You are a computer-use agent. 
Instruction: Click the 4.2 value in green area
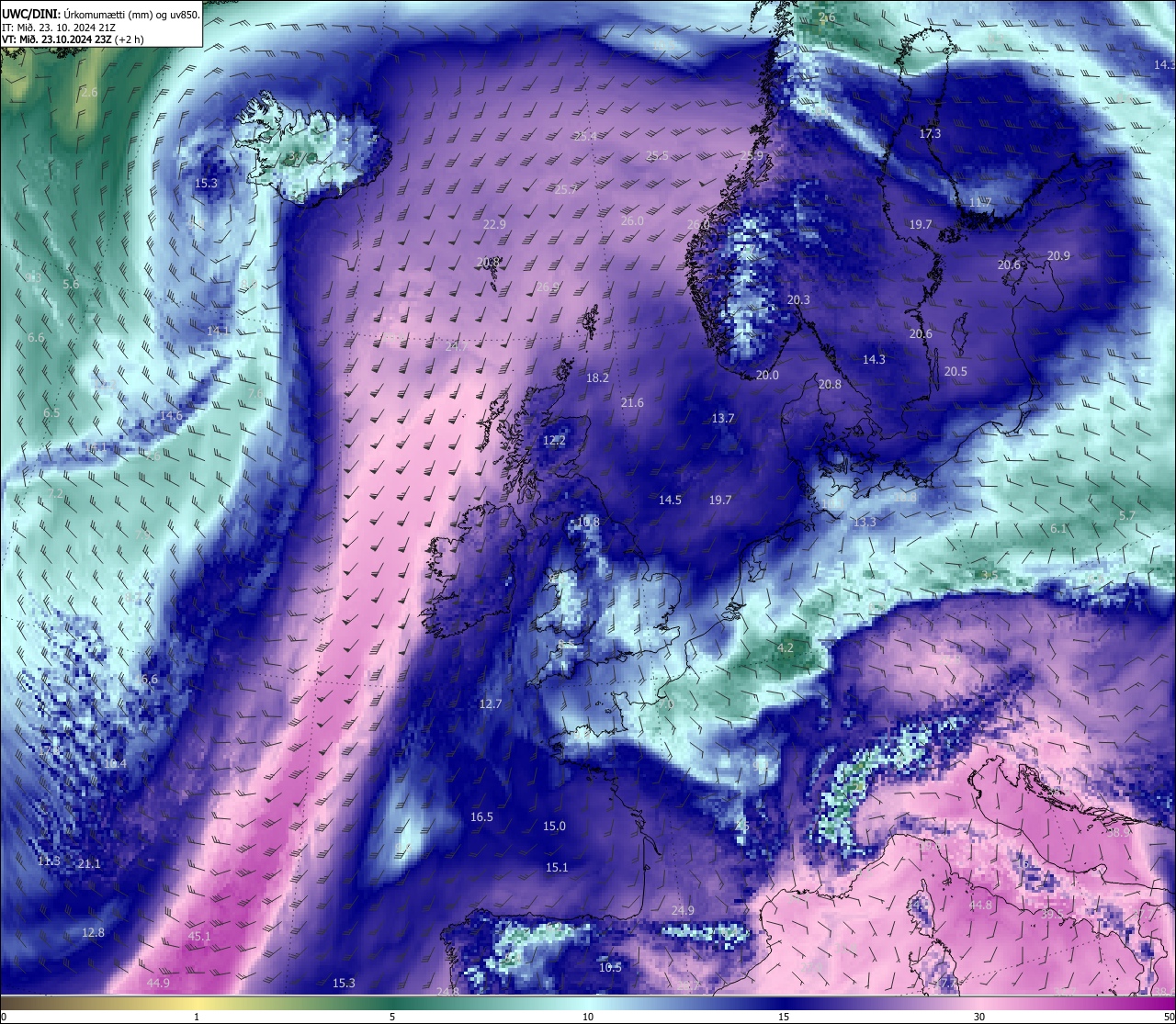(785, 648)
